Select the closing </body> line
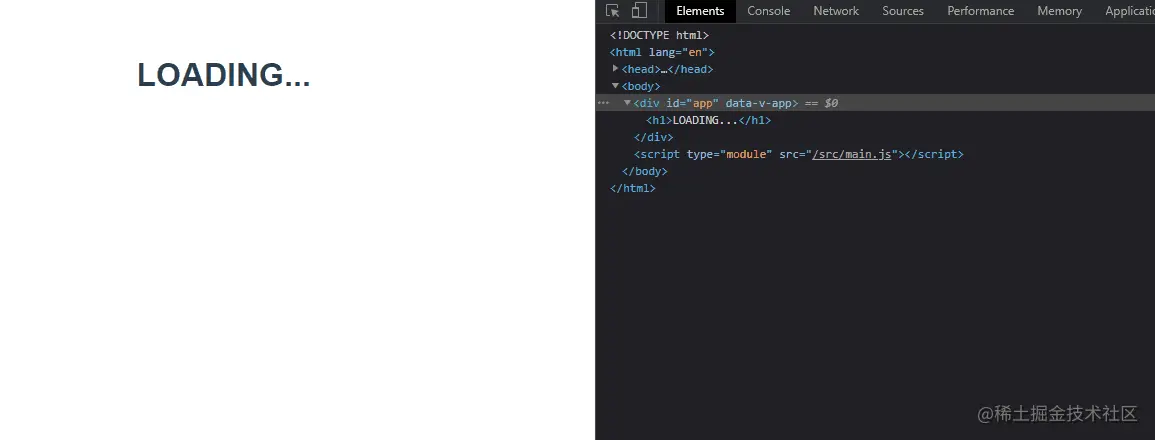This screenshot has width=1155, height=440. [x=645, y=171]
